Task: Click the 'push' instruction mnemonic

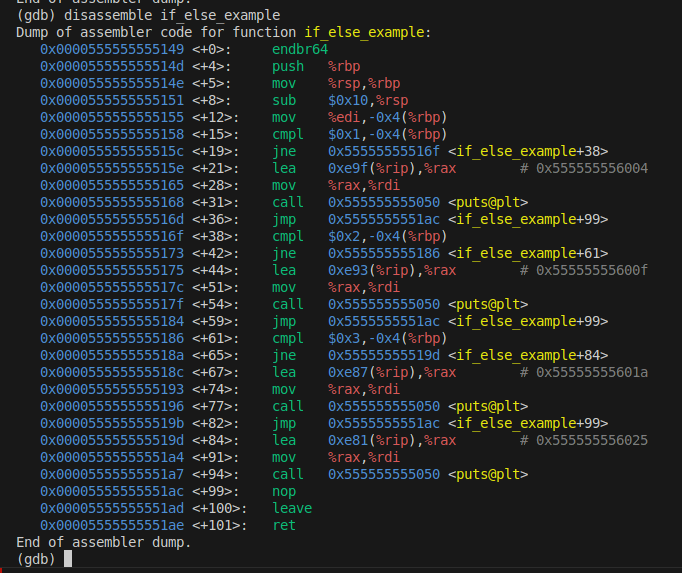Action: click(288, 66)
